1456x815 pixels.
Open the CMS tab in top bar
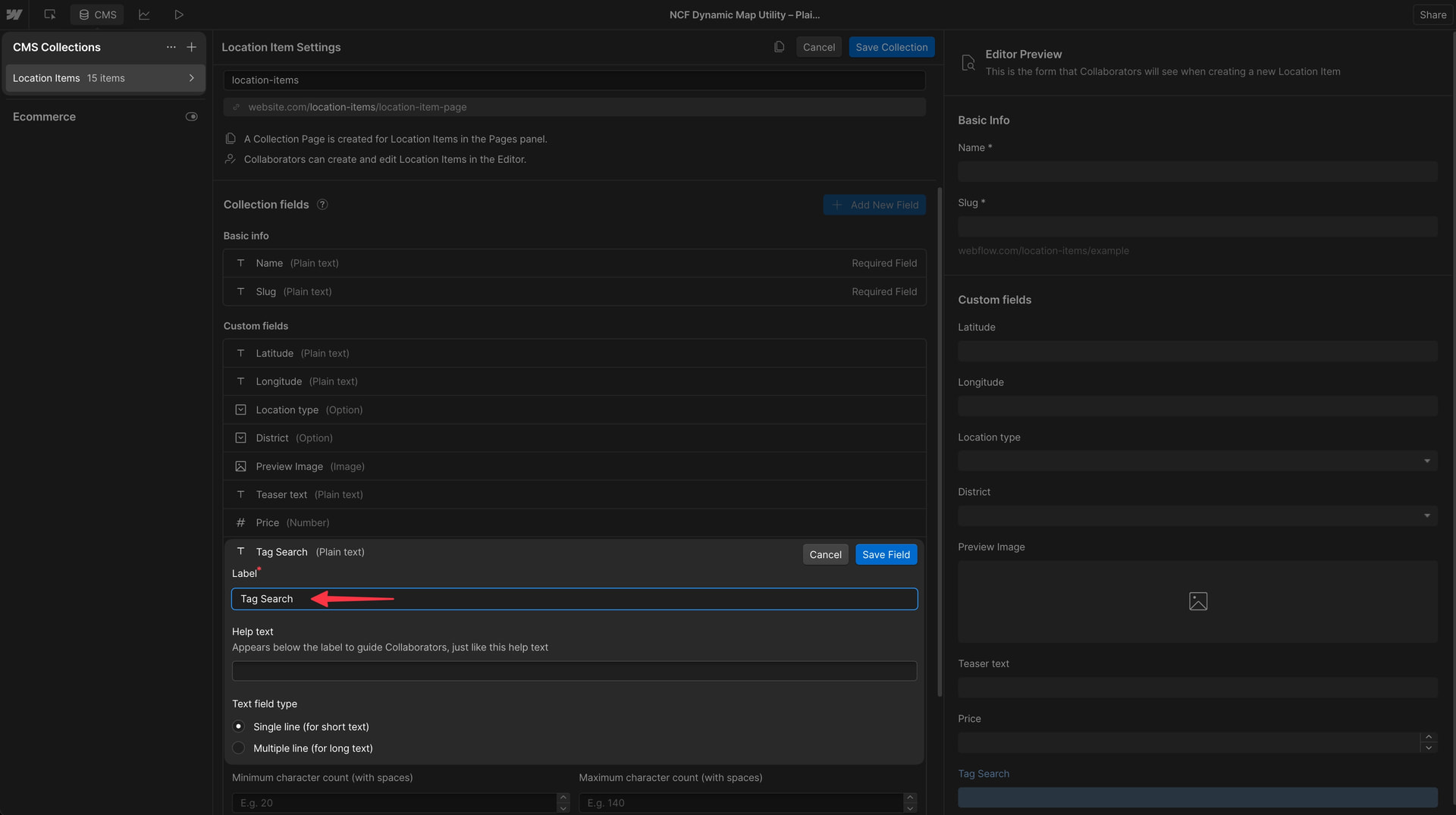pyautogui.click(x=97, y=14)
